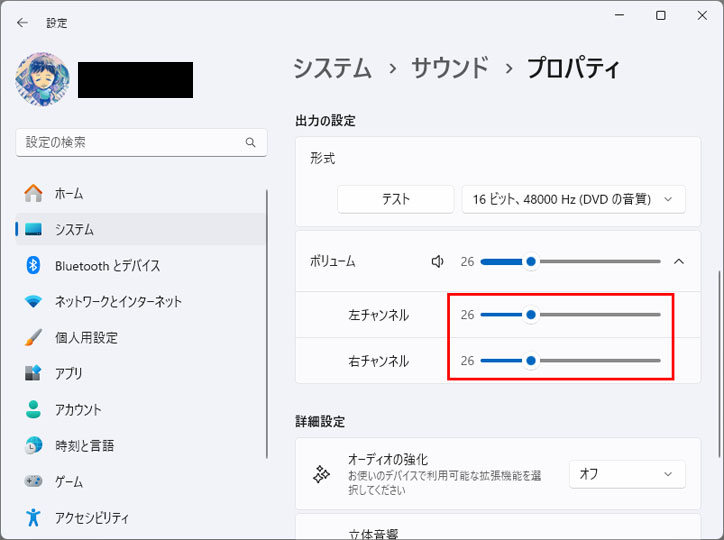This screenshot has height=540, width=724.
Task: Click the Wi-Fi icon for ネットワークとインターネット
Action: click(x=33, y=301)
